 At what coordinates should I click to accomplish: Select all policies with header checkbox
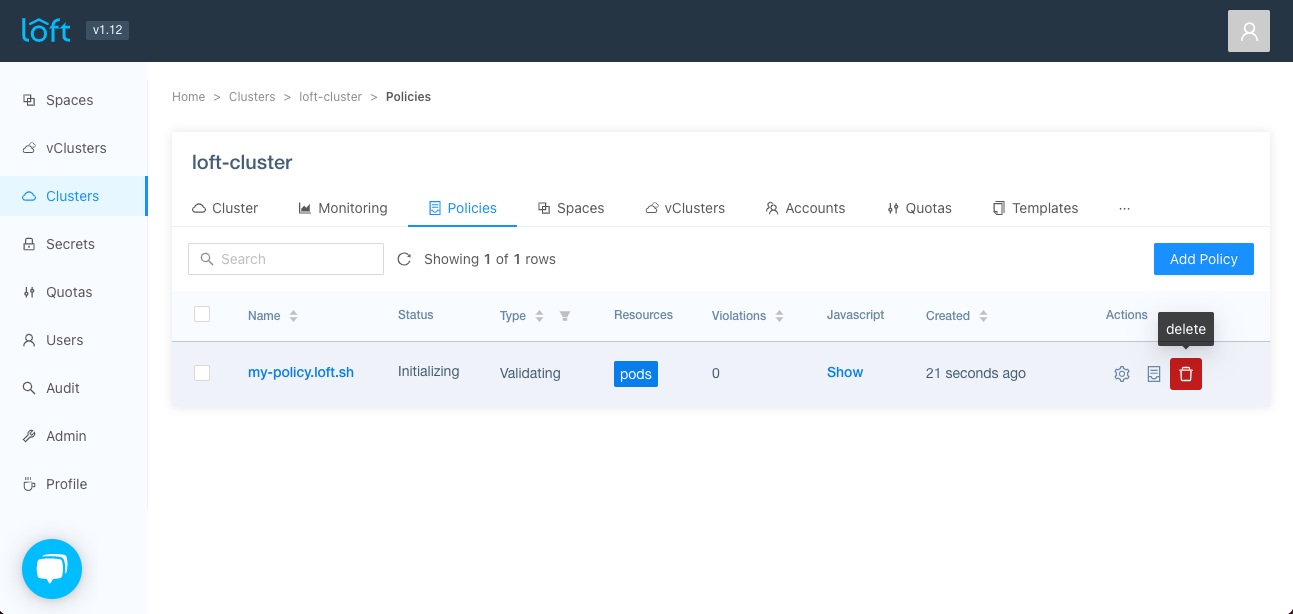[x=202, y=314]
